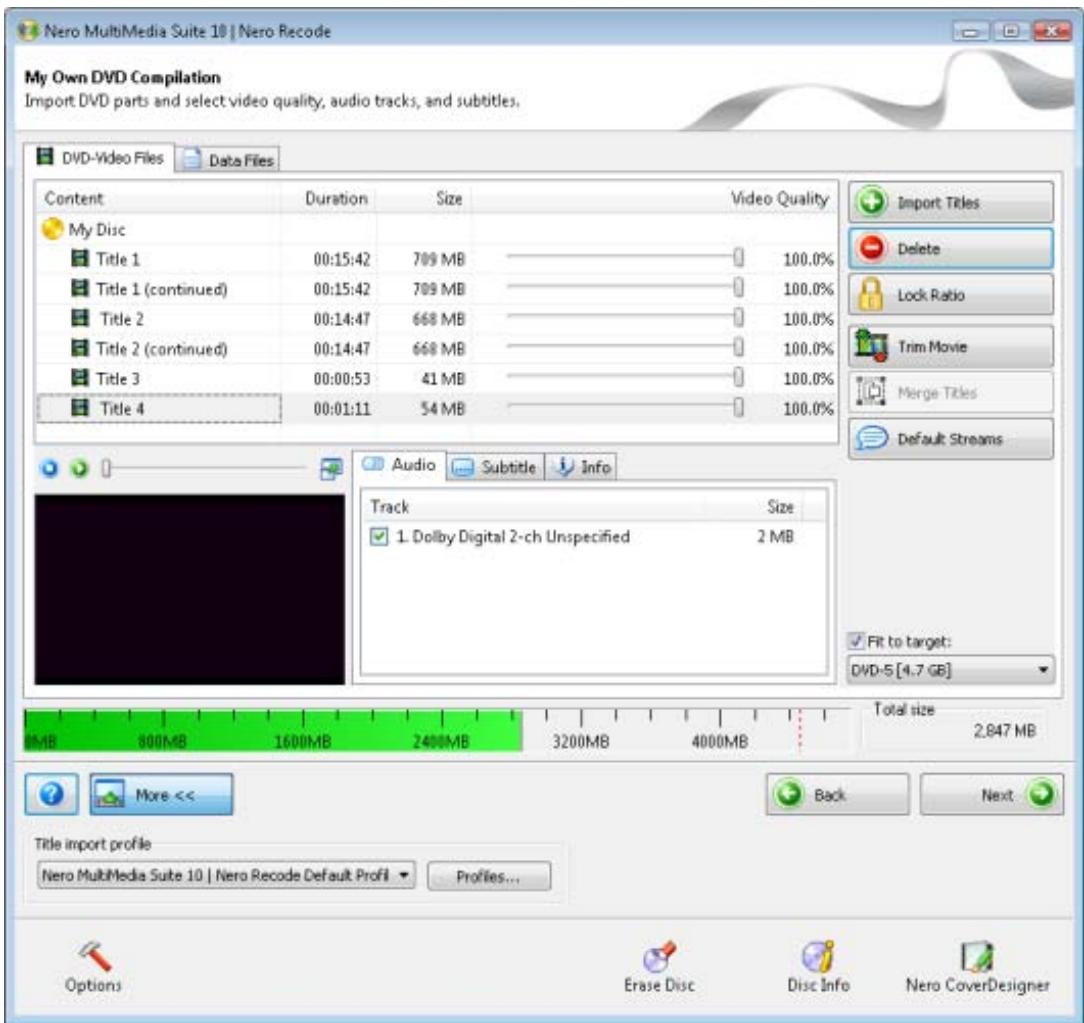Select the Audio tab
Image resolution: width=1084 pixels, height=1023 pixels.
(x=399, y=464)
